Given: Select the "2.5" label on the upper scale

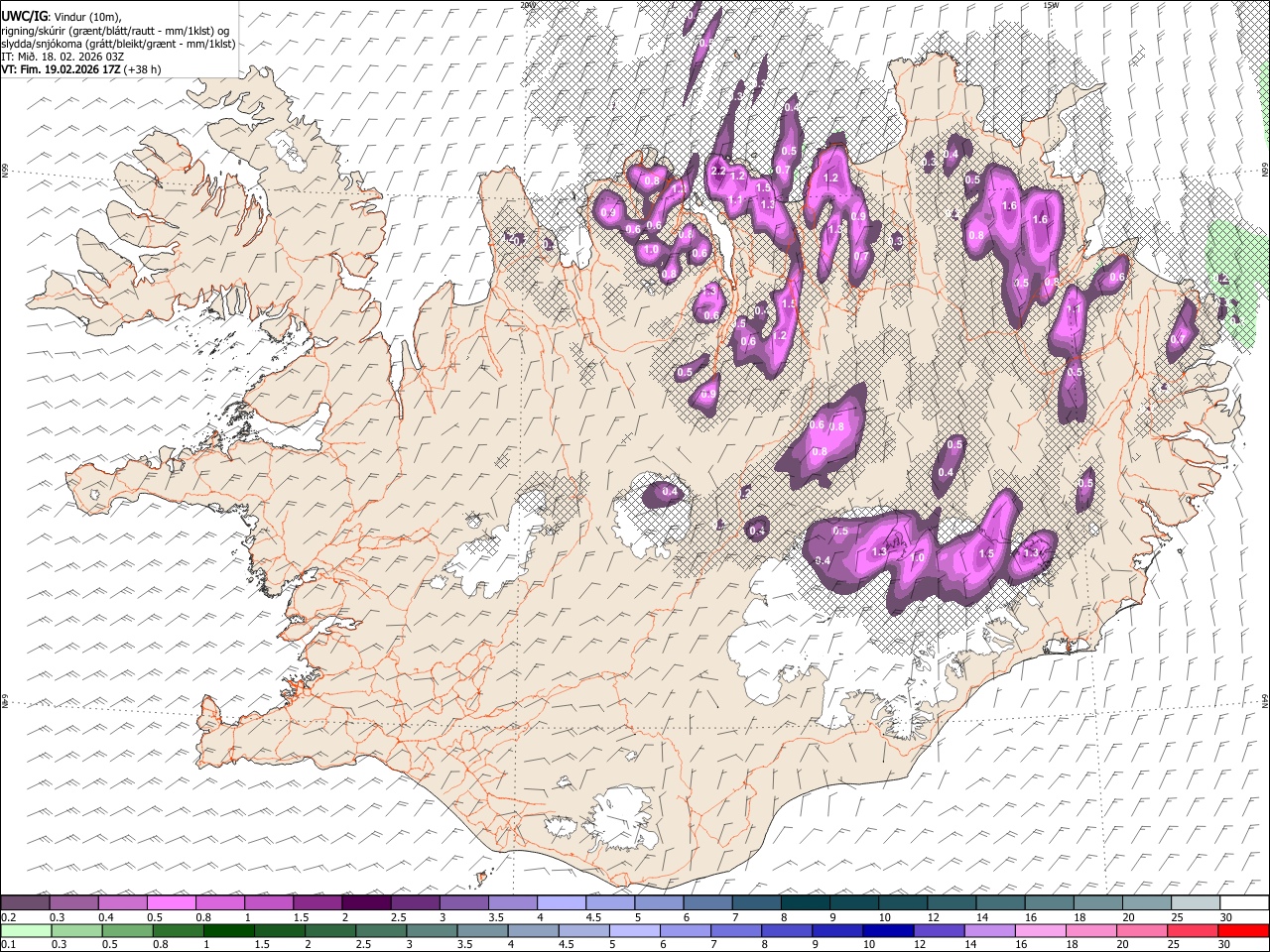Looking at the screenshot, I should click(398, 917).
